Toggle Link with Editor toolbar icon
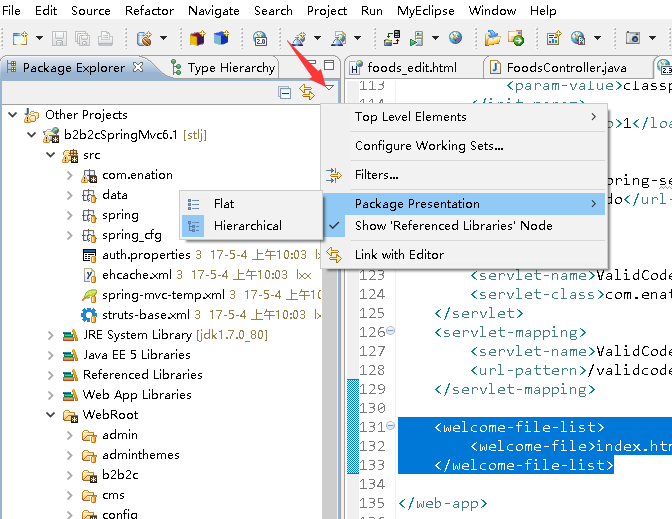The width and height of the screenshot is (672, 519). 307,92
